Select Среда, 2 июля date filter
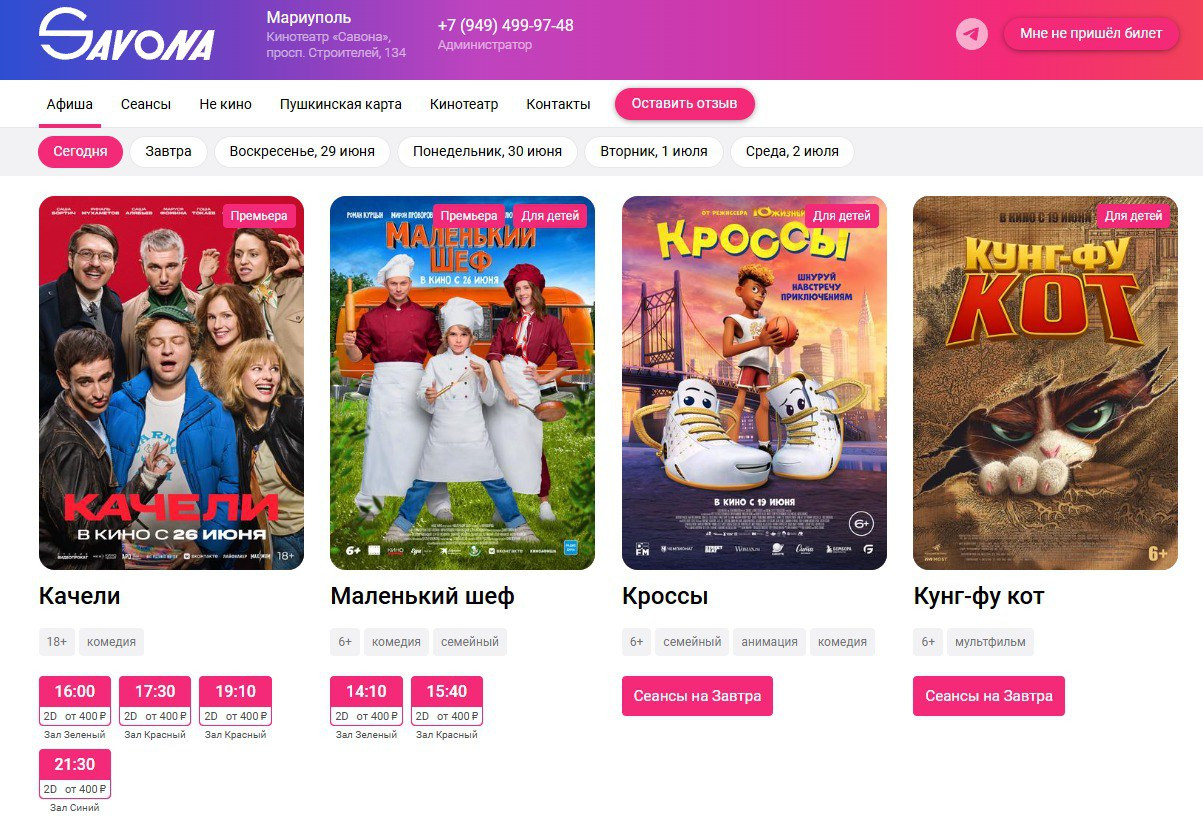 tap(792, 152)
